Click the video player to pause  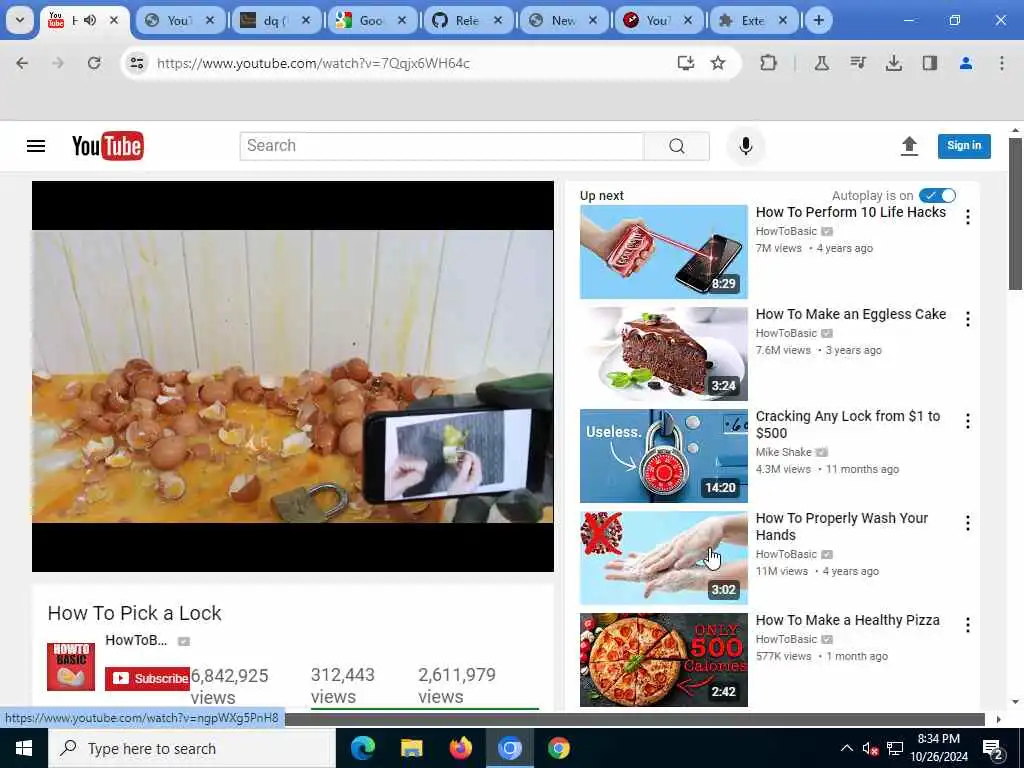pyautogui.click(x=293, y=376)
